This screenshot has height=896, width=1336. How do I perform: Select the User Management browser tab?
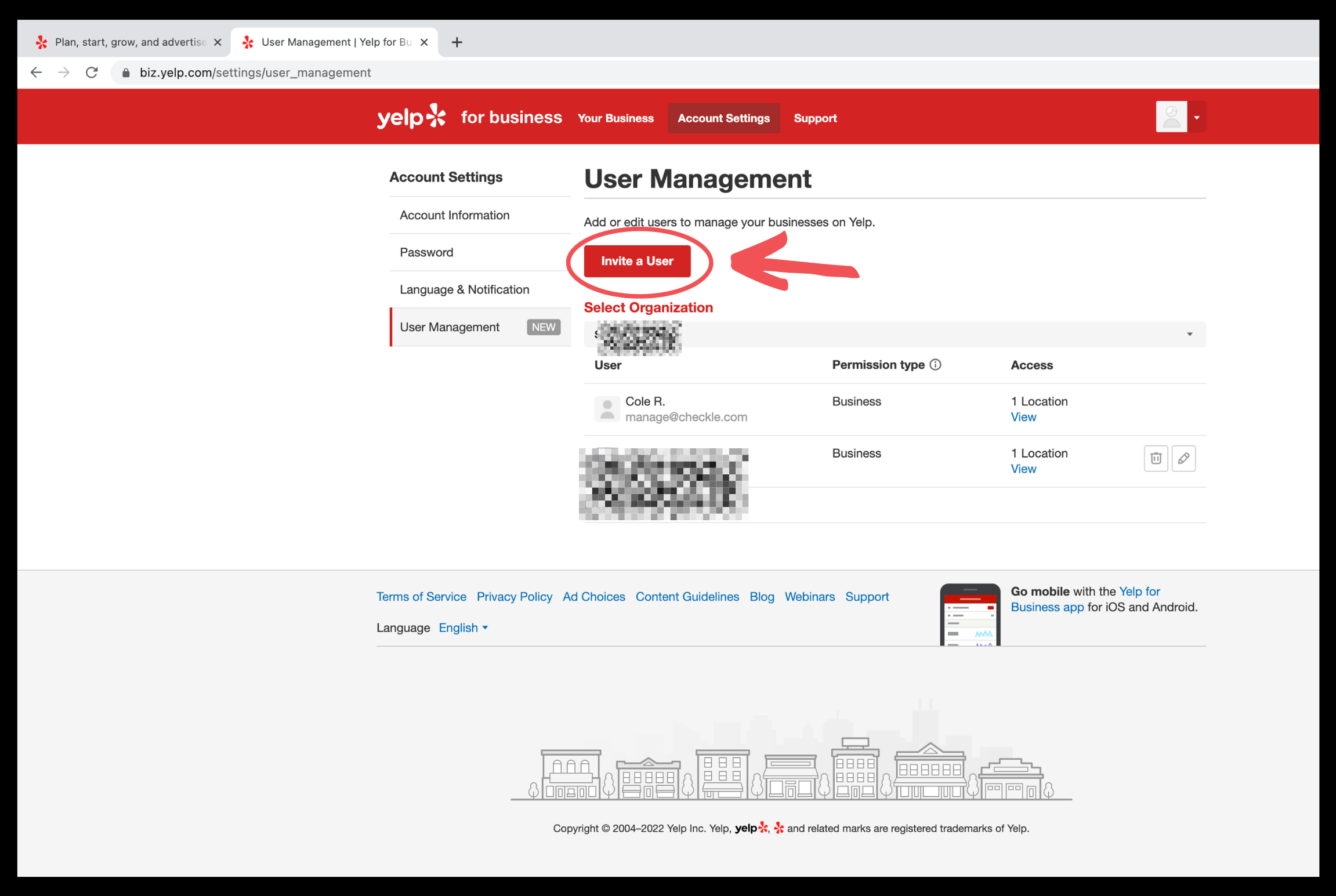point(335,42)
